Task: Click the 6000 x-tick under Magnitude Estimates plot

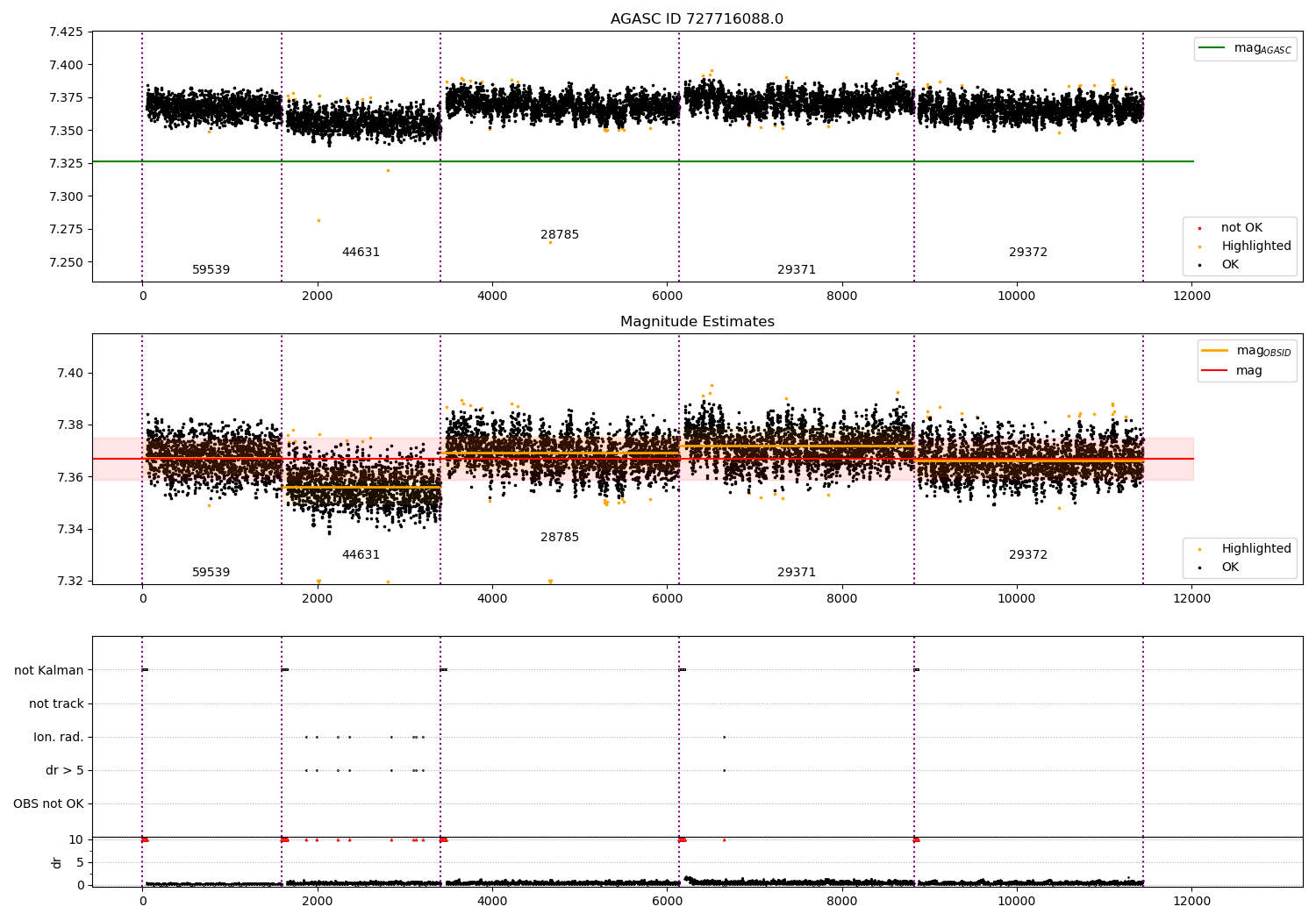Action: point(667,598)
